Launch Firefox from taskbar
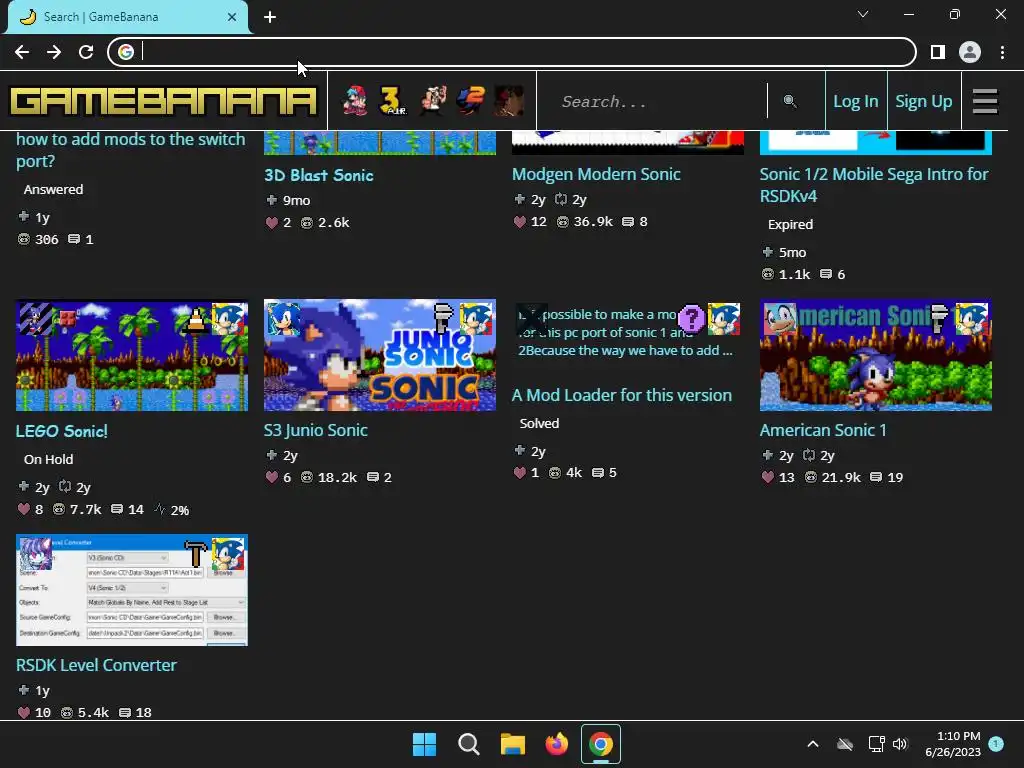Screen dimensions: 1024x768 click(x=556, y=744)
